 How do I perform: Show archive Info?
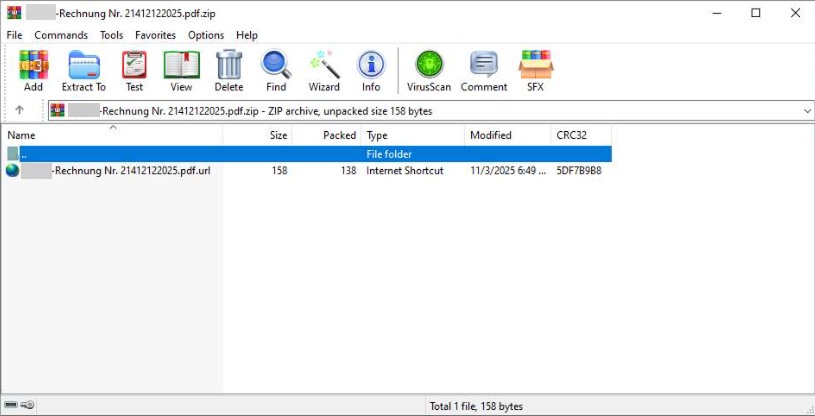[x=371, y=70]
